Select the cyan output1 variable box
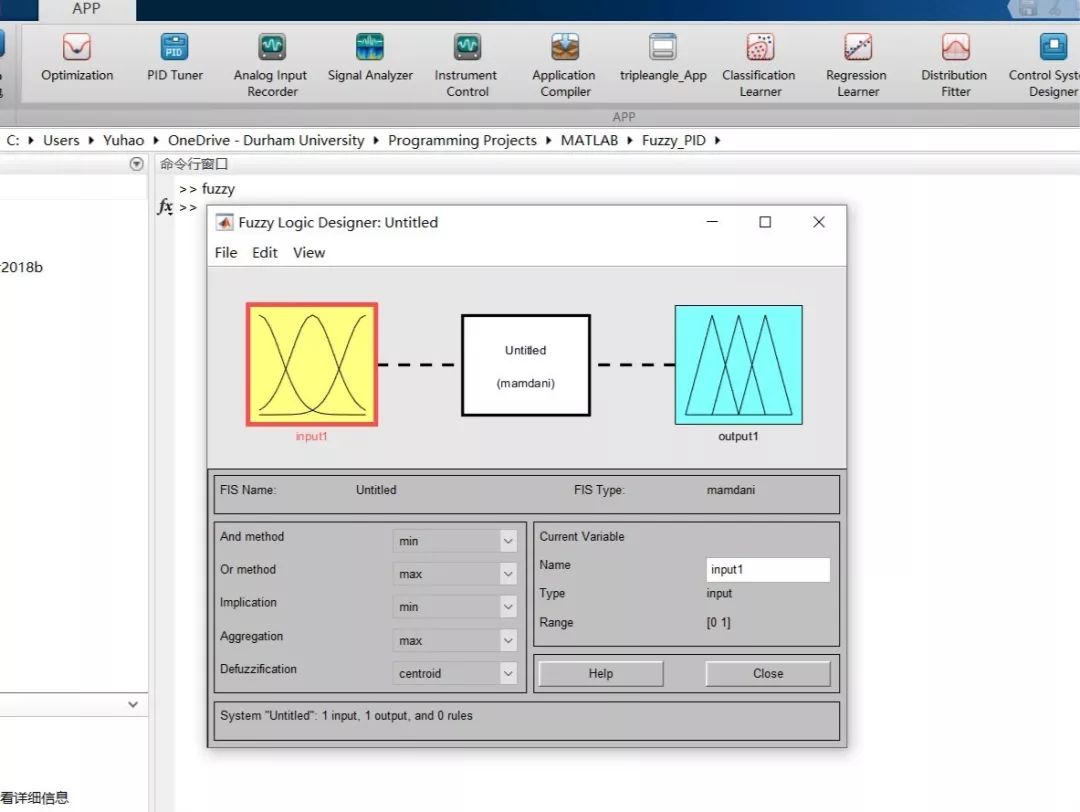 tap(738, 364)
